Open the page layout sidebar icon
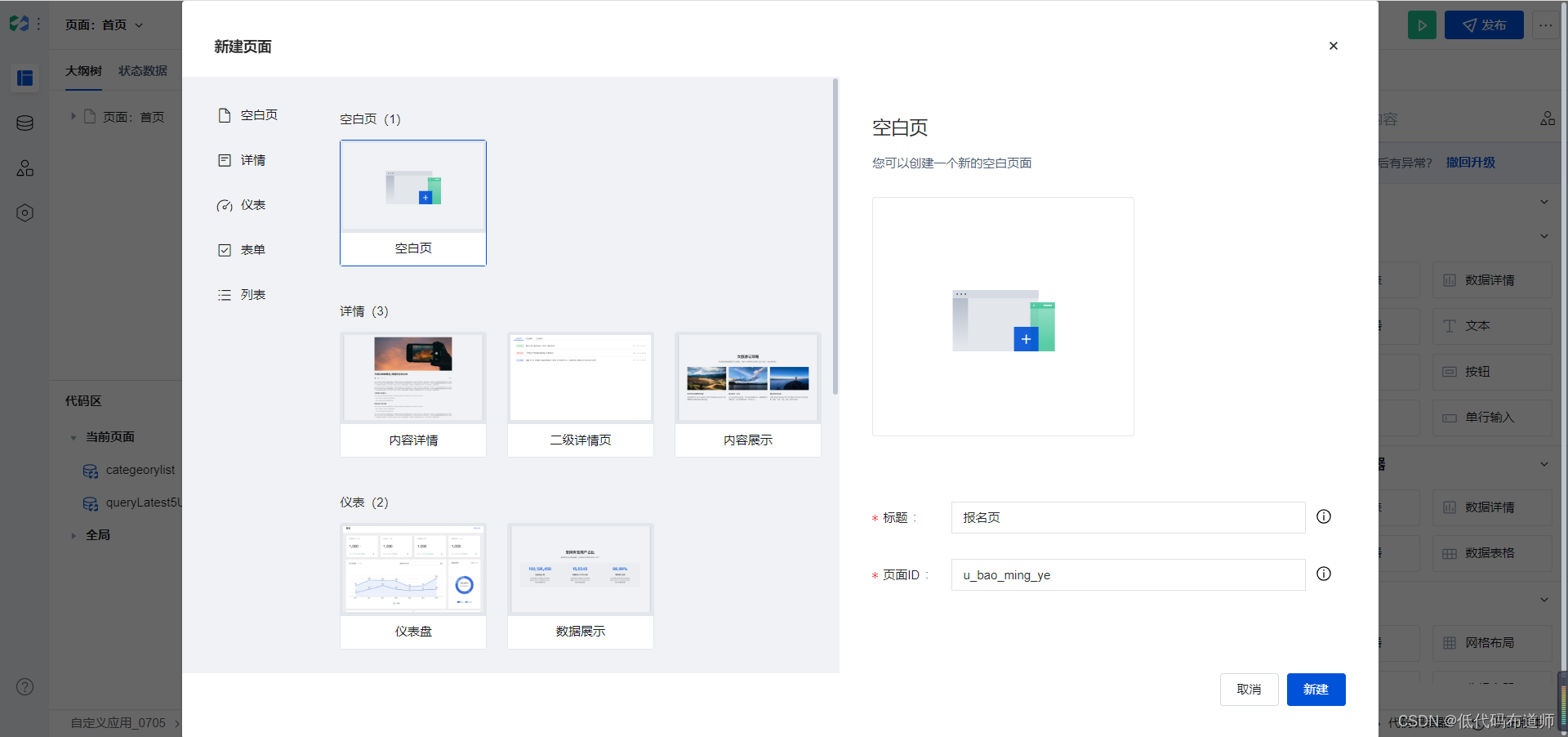 (x=25, y=78)
